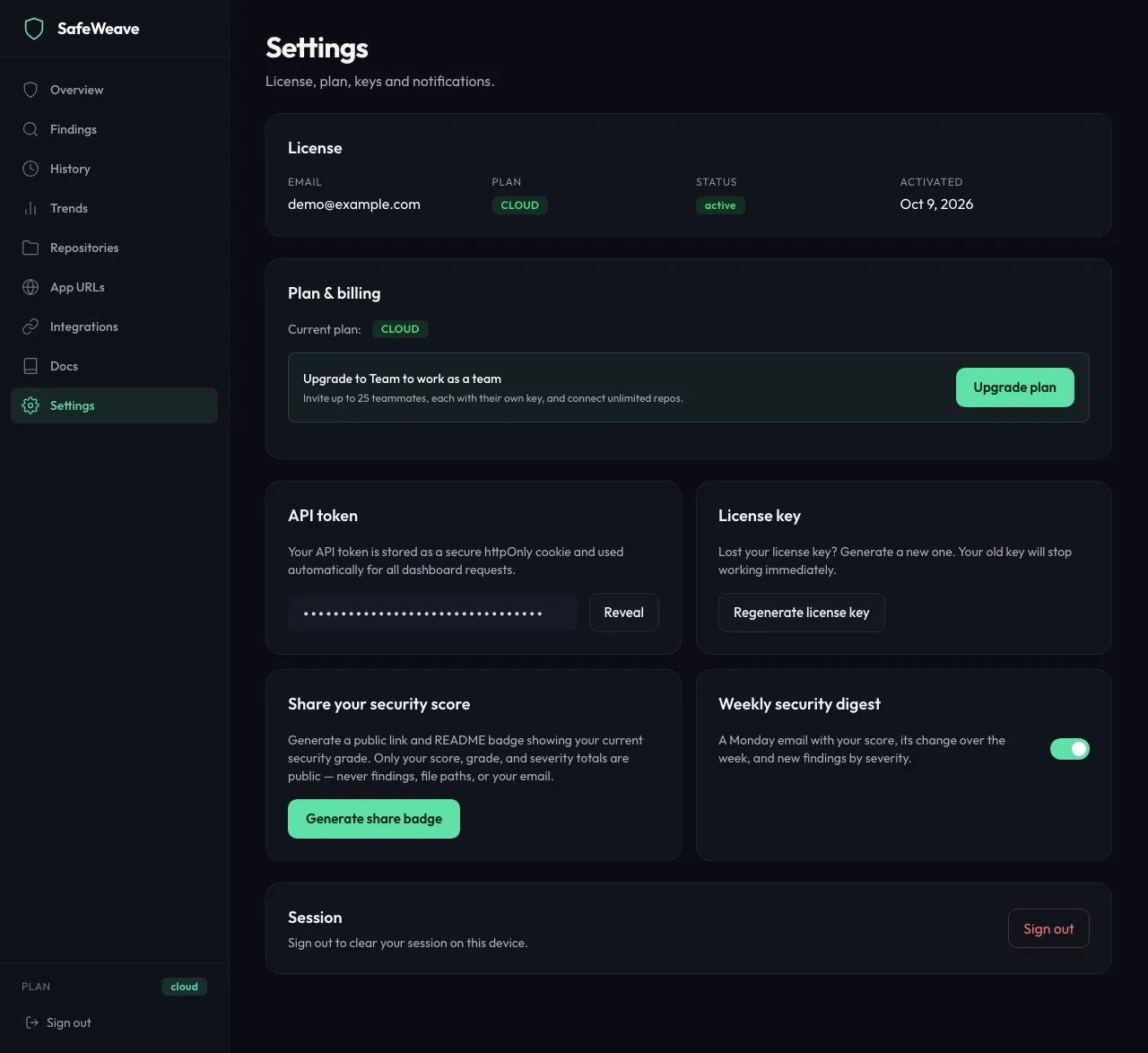Click the demo@example.com email text
The image size is (1148, 1053).
click(353, 205)
